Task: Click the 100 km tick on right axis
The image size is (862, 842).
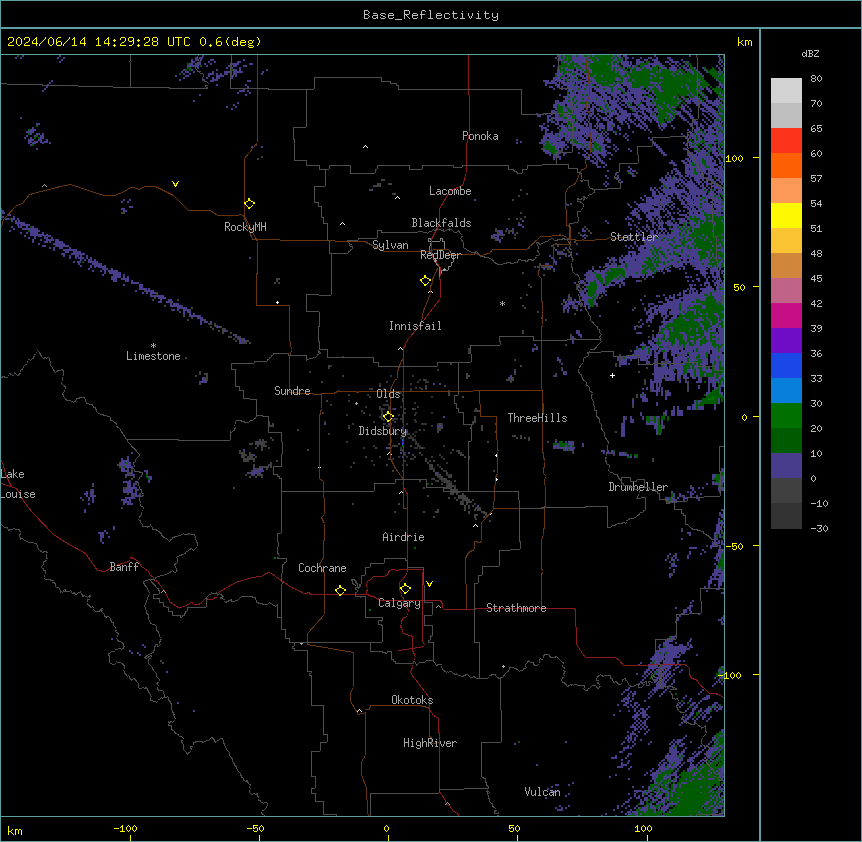Action: tap(734, 158)
